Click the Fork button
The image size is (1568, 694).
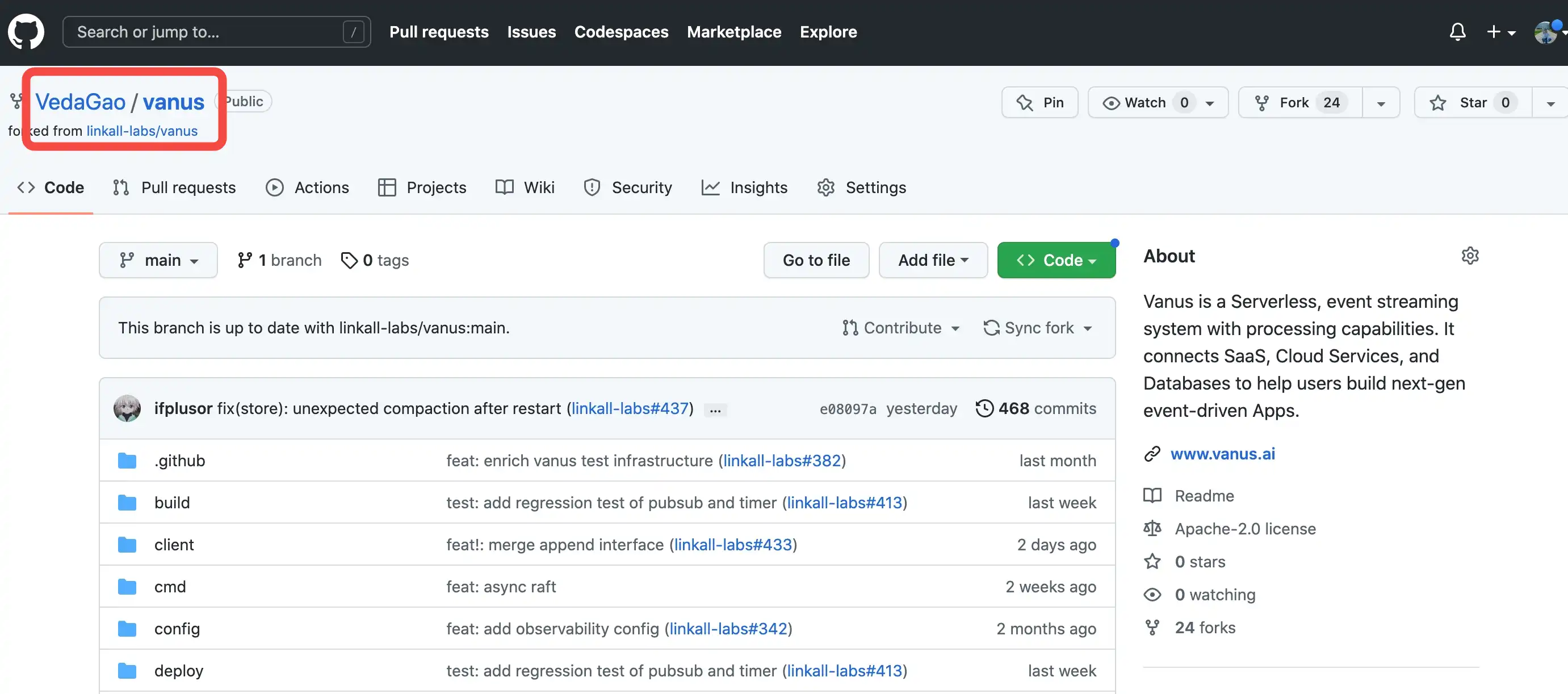1300,102
